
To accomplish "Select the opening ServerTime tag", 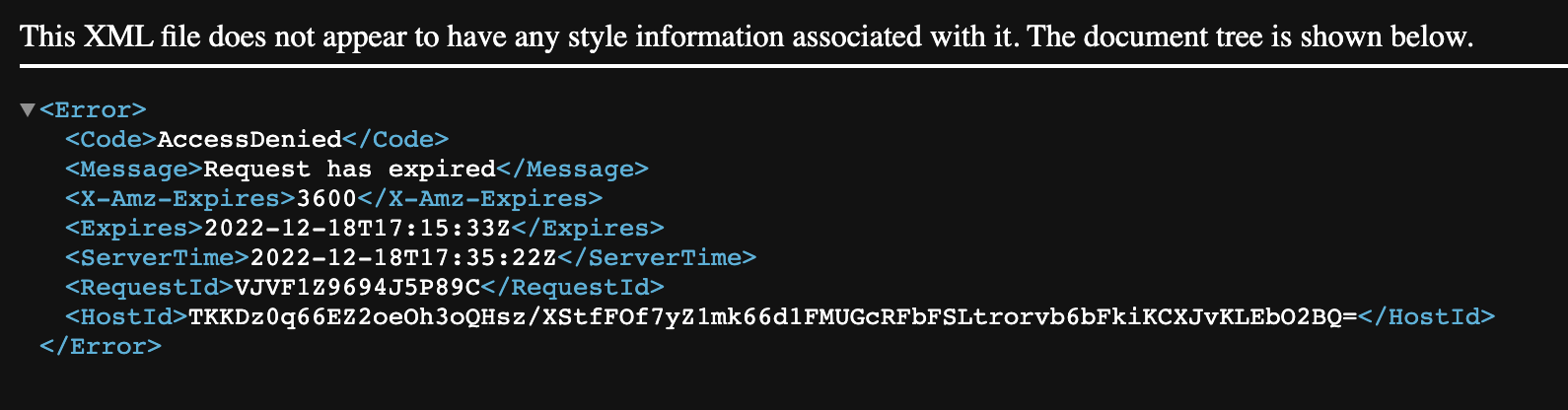I will point(158,258).
